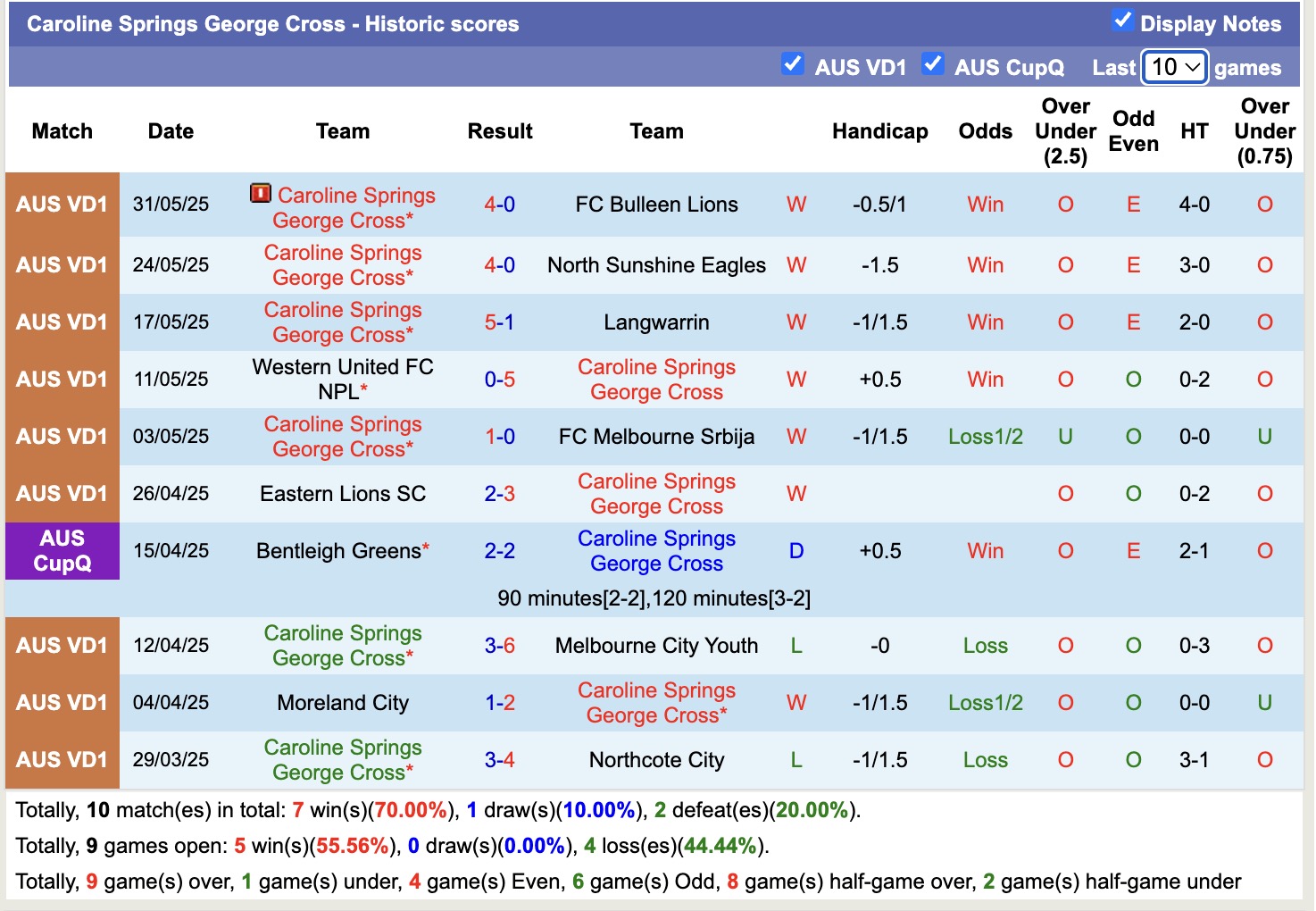The image size is (1316, 911).
Task: Click the Western United FC NPL link
Action: pos(342,379)
